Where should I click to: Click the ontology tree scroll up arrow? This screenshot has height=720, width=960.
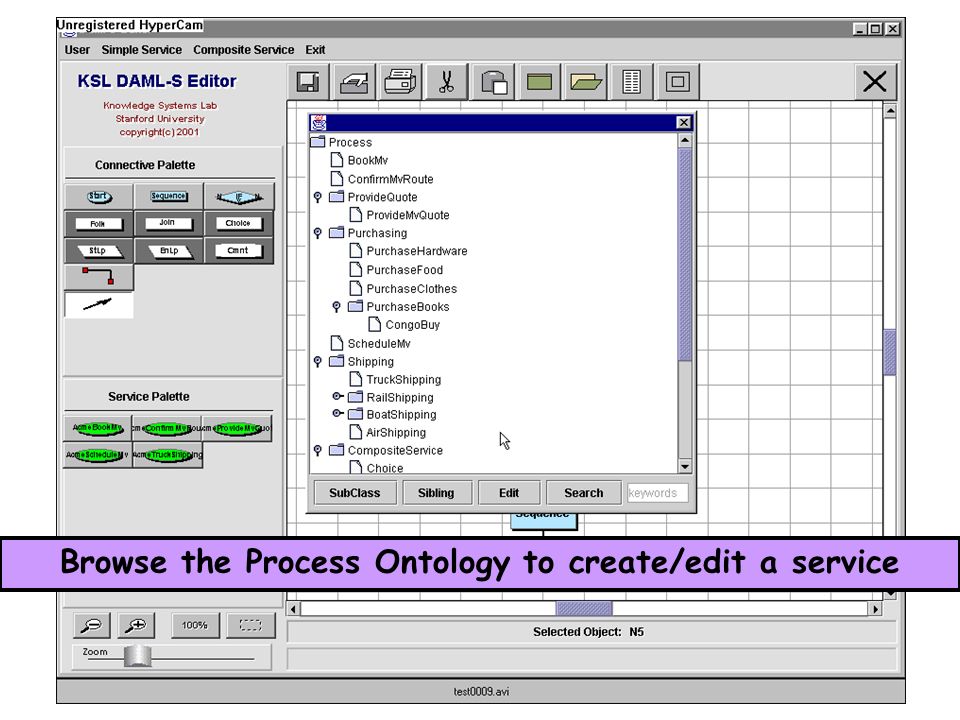pos(684,141)
